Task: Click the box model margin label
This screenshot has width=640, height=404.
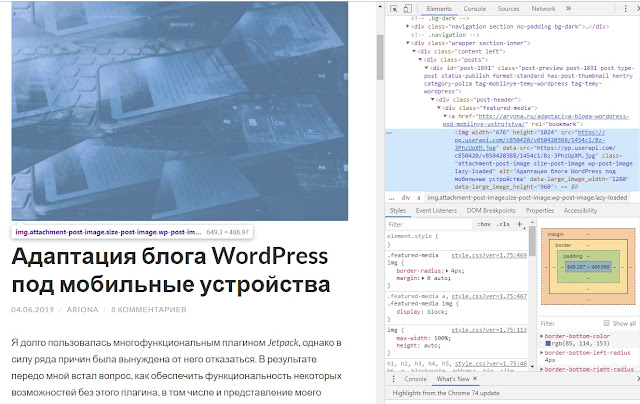Action: tap(556, 234)
